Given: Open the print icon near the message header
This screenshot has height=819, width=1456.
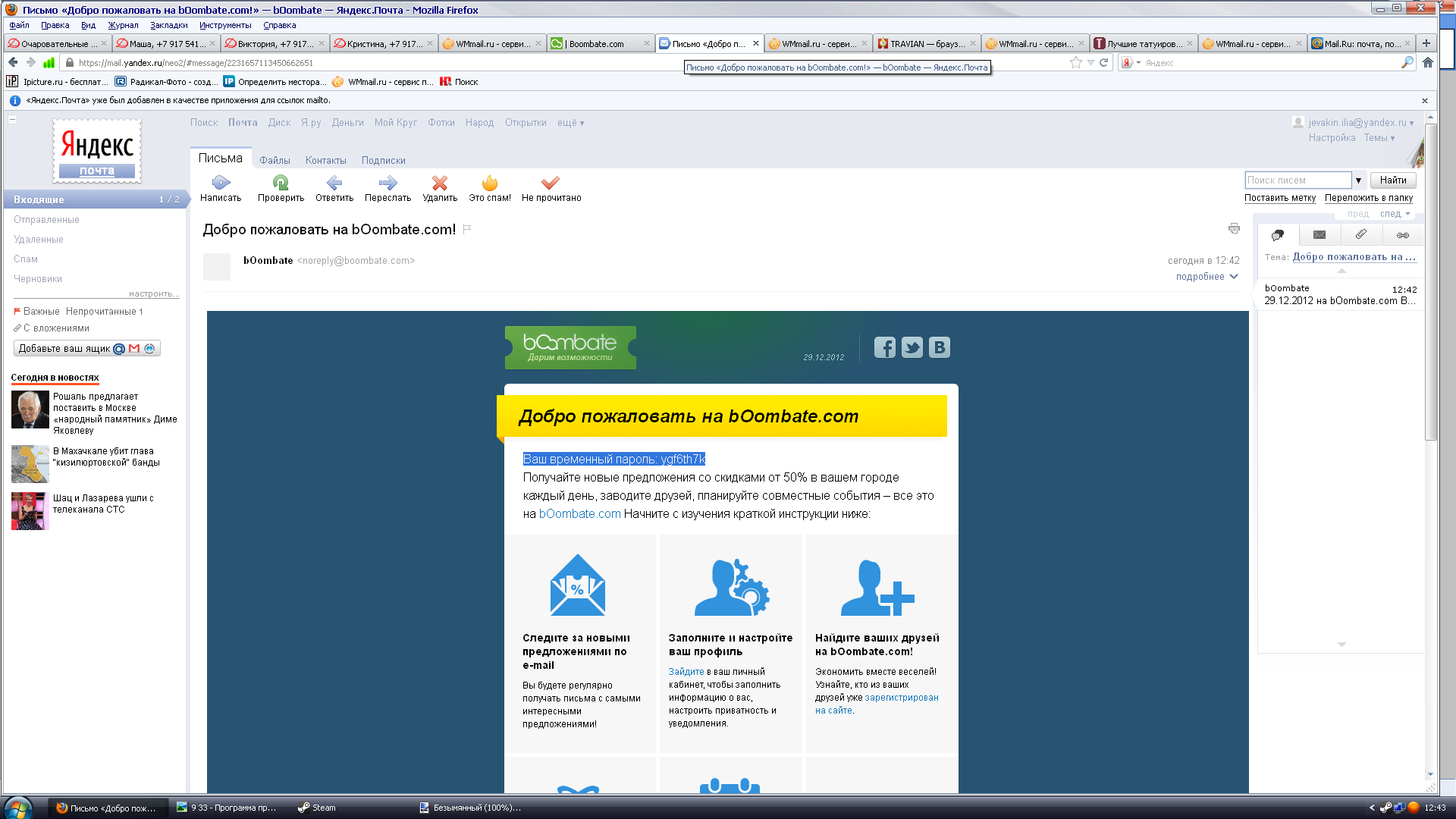Looking at the screenshot, I should point(1234,228).
